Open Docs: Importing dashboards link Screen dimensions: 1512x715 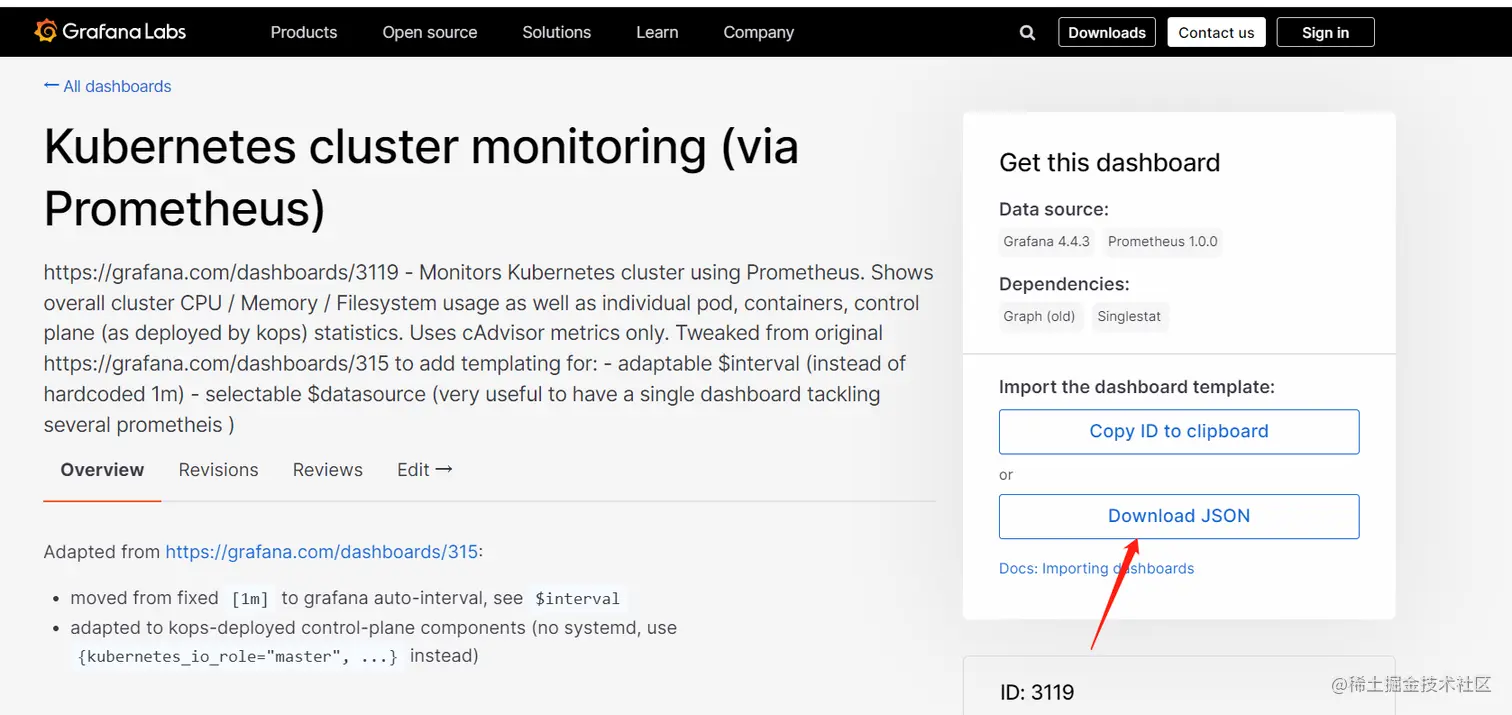point(1096,569)
